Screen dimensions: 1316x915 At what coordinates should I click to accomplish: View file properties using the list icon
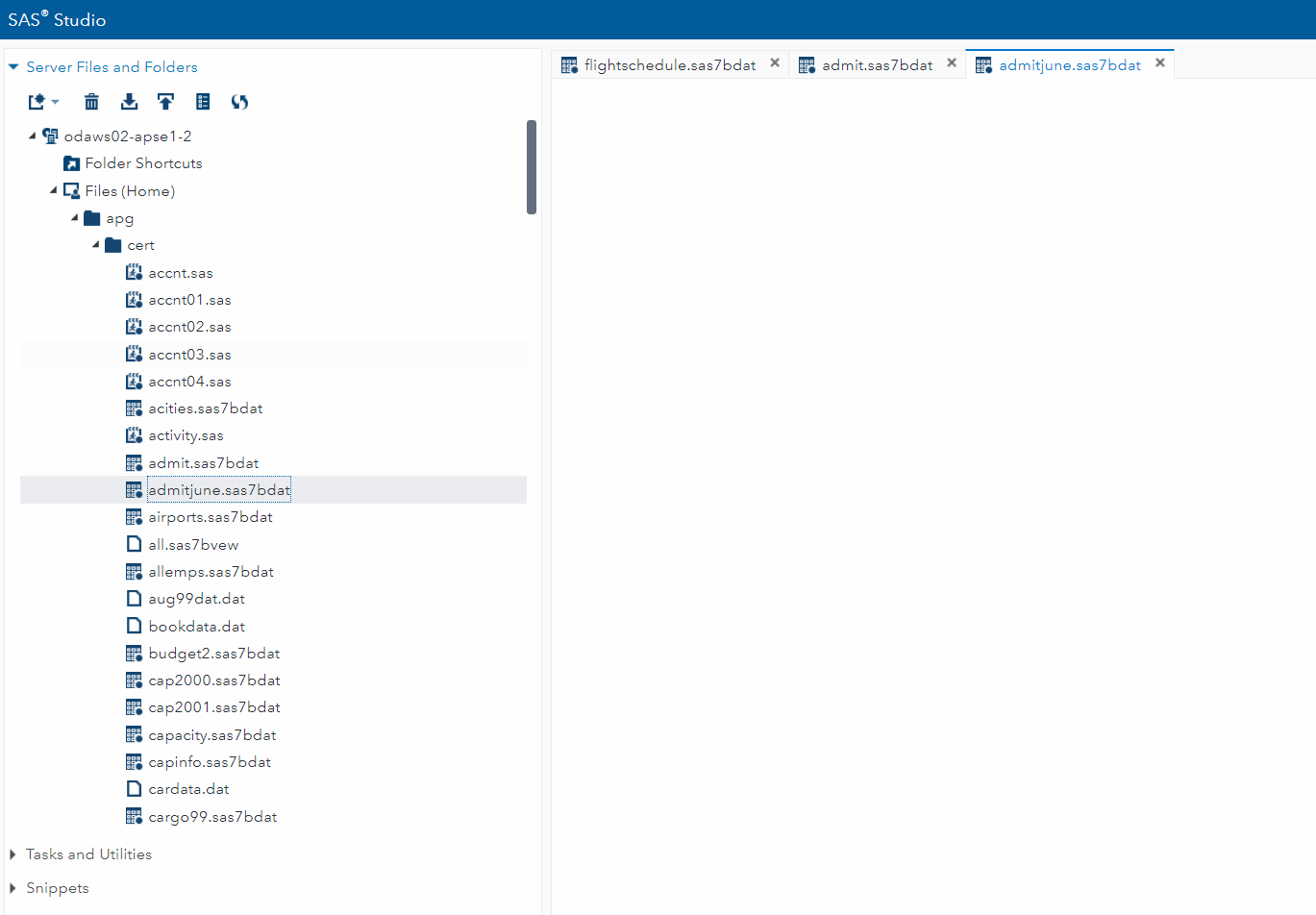[x=203, y=101]
